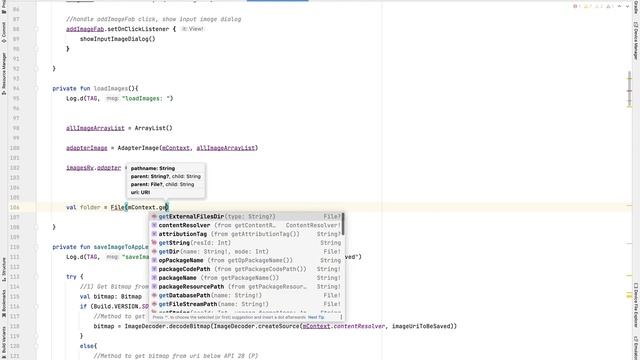
Task: Click fold end marker at line 108
Action: click(x=36, y=227)
